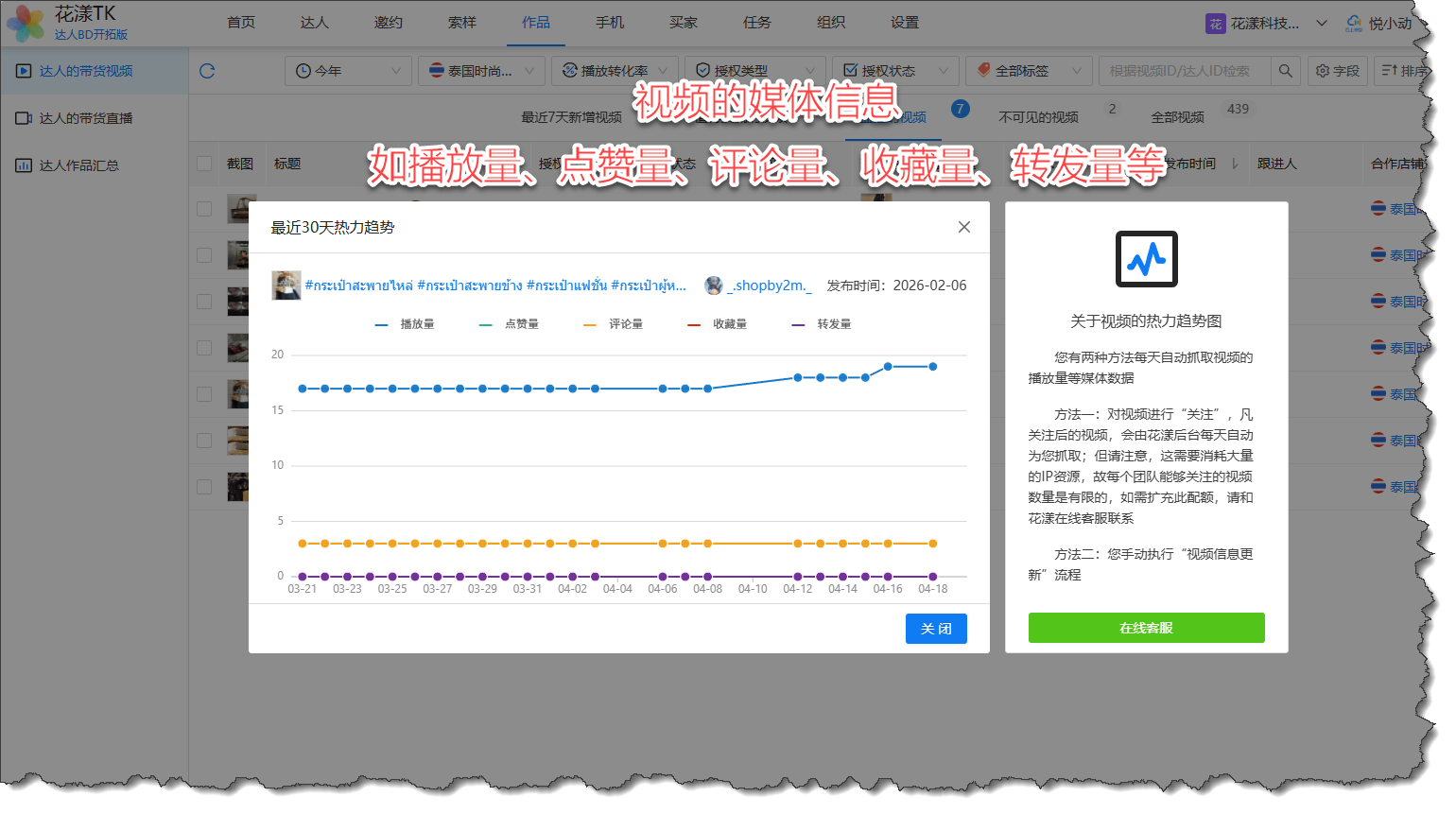Screen dimensions: 1456x814
Task: Open 达人的带货直播 in the sidebar
Action: [x=85, y=118]
